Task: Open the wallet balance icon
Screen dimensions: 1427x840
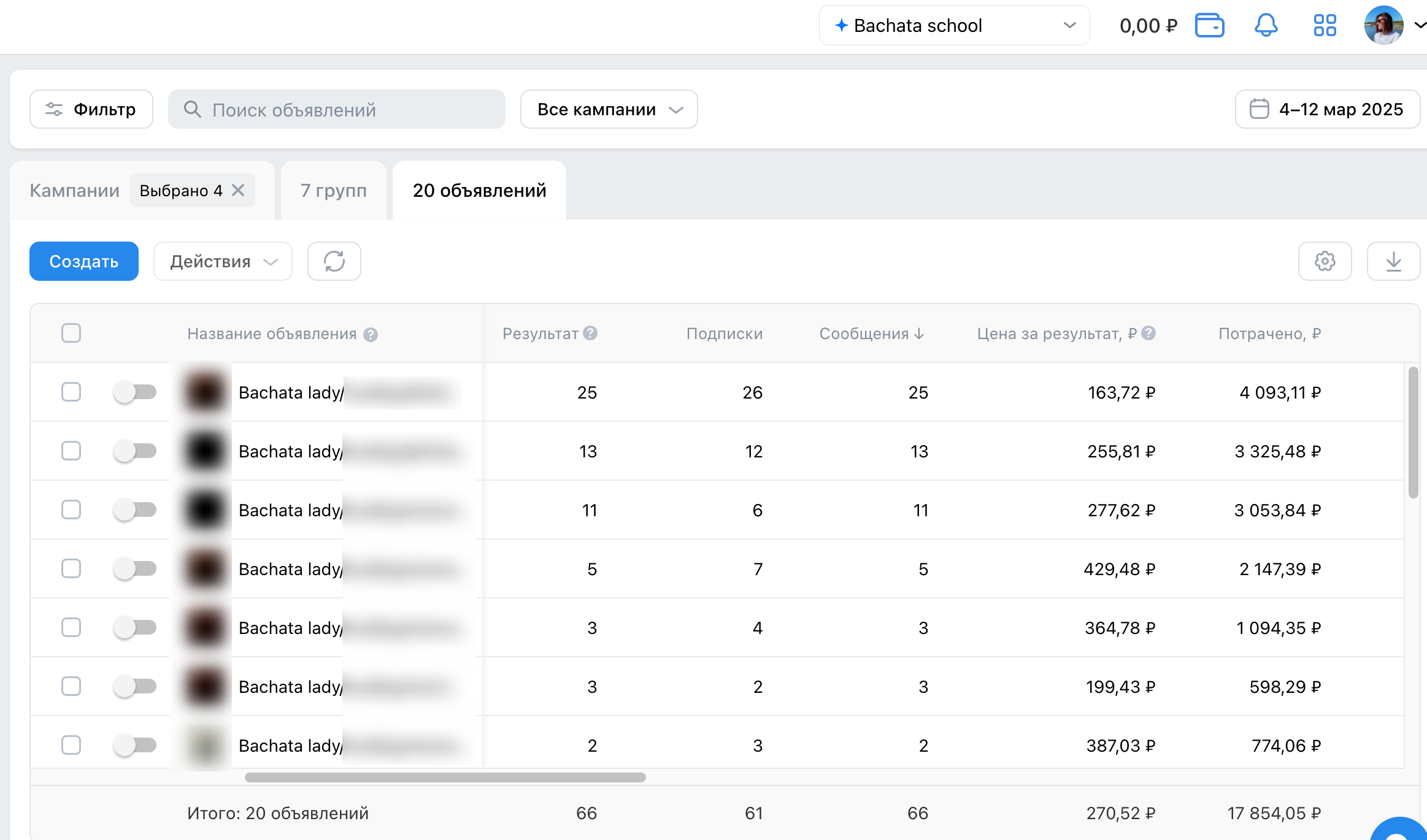Action: click(1209, 26)
